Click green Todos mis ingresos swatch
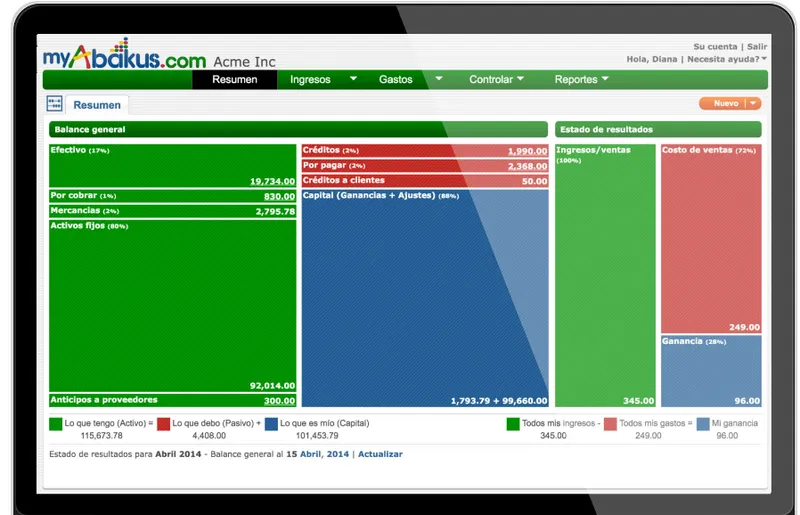800x515 pixels. [x=513, y=424]
